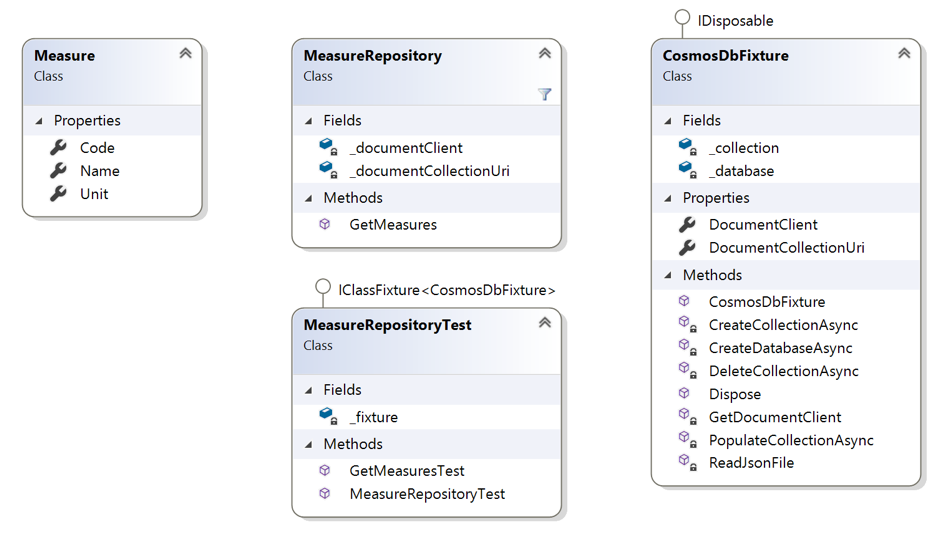Click private method icon beside CreateDatabaseAsync
The image size is (940, 539).
[687, 347]
